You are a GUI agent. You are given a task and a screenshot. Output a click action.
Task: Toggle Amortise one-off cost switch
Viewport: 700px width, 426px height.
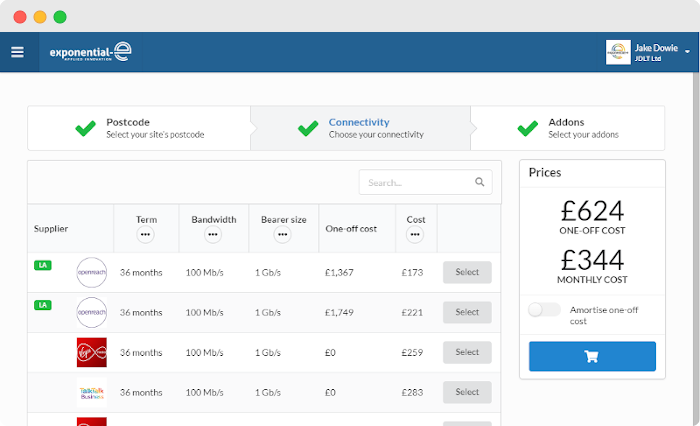point(544,309)
